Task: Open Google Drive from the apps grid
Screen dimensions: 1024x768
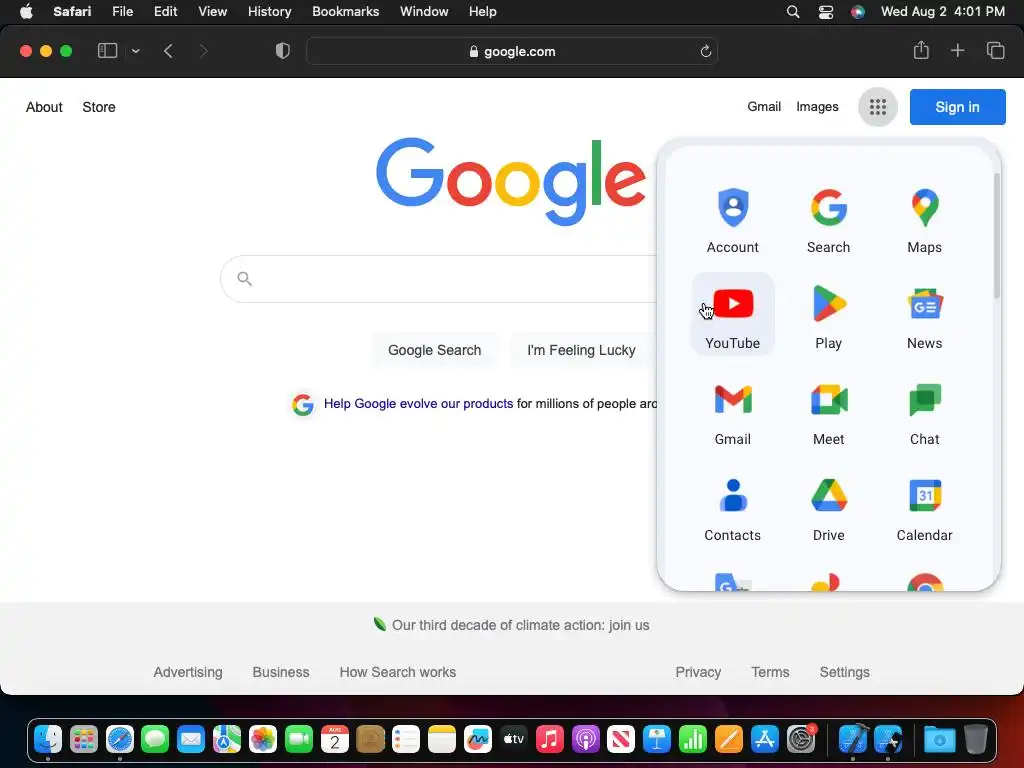Action: pyautogui.click(x=828, y=507)
